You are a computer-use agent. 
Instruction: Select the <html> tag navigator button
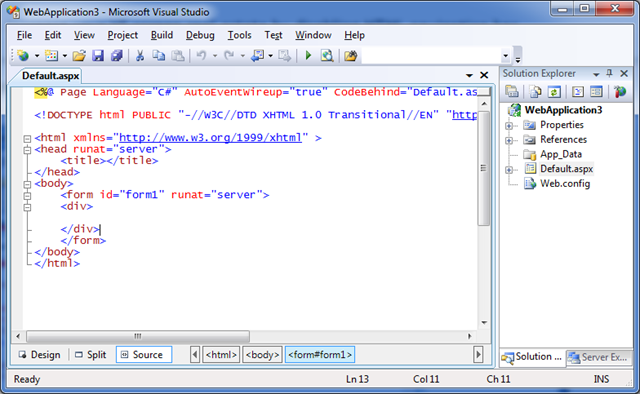(x=221, y=355)
